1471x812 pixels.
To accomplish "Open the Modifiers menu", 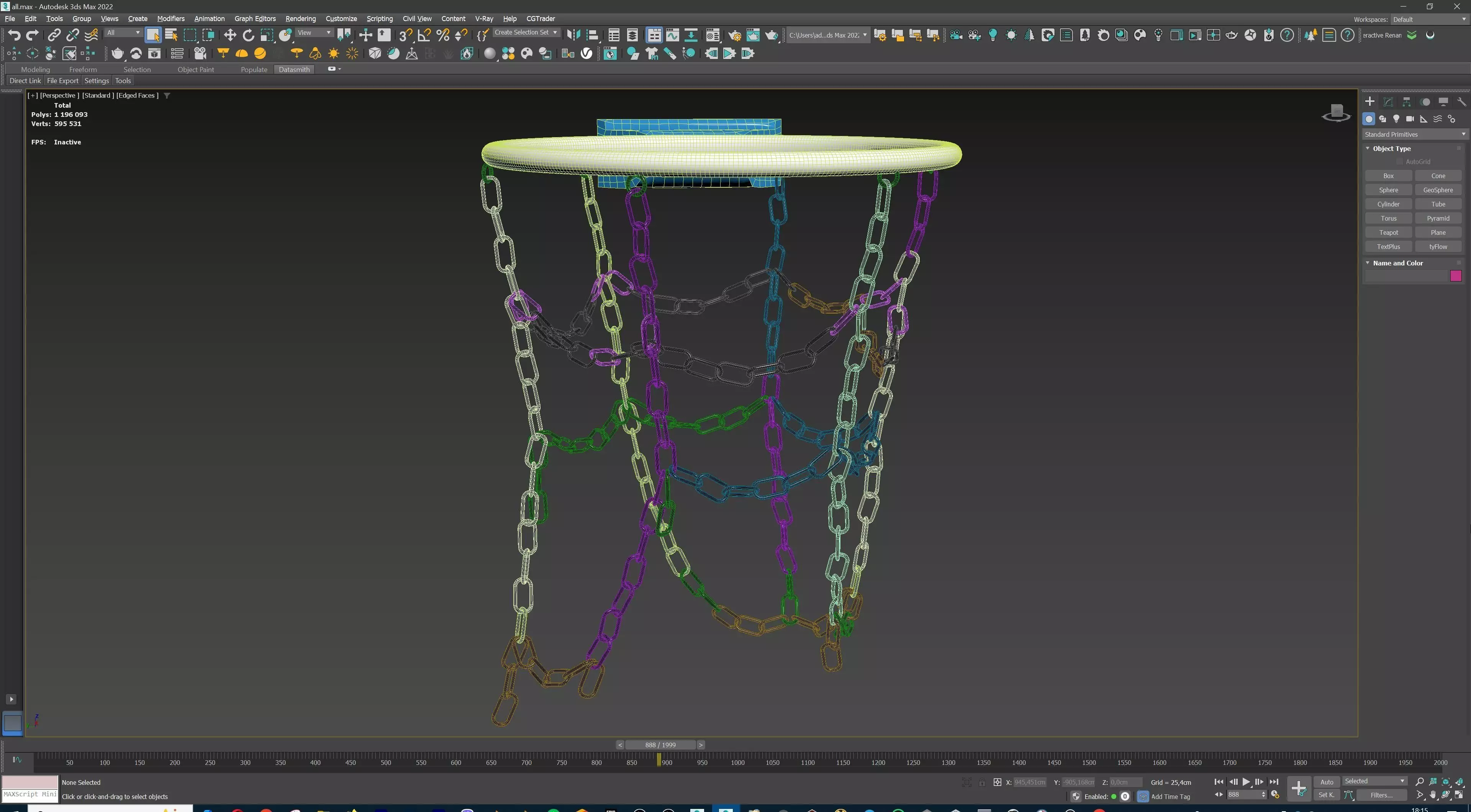I will tap(171, 18).
